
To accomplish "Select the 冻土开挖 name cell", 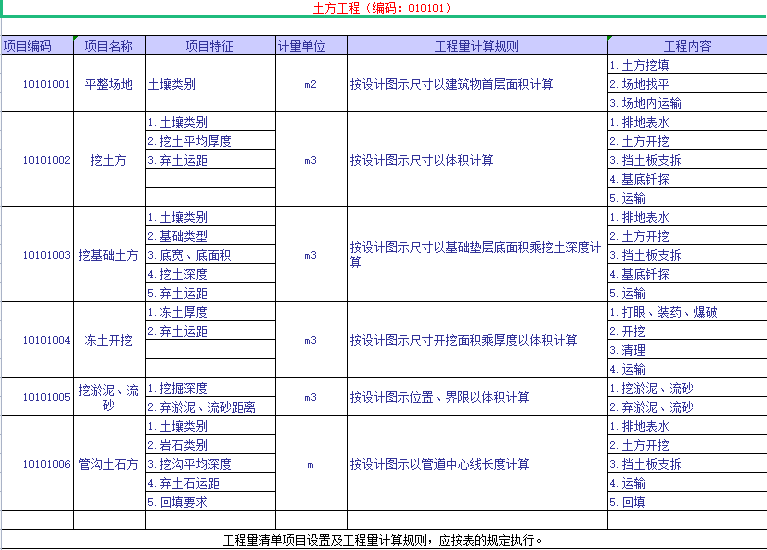I will (x=109, y=340).
